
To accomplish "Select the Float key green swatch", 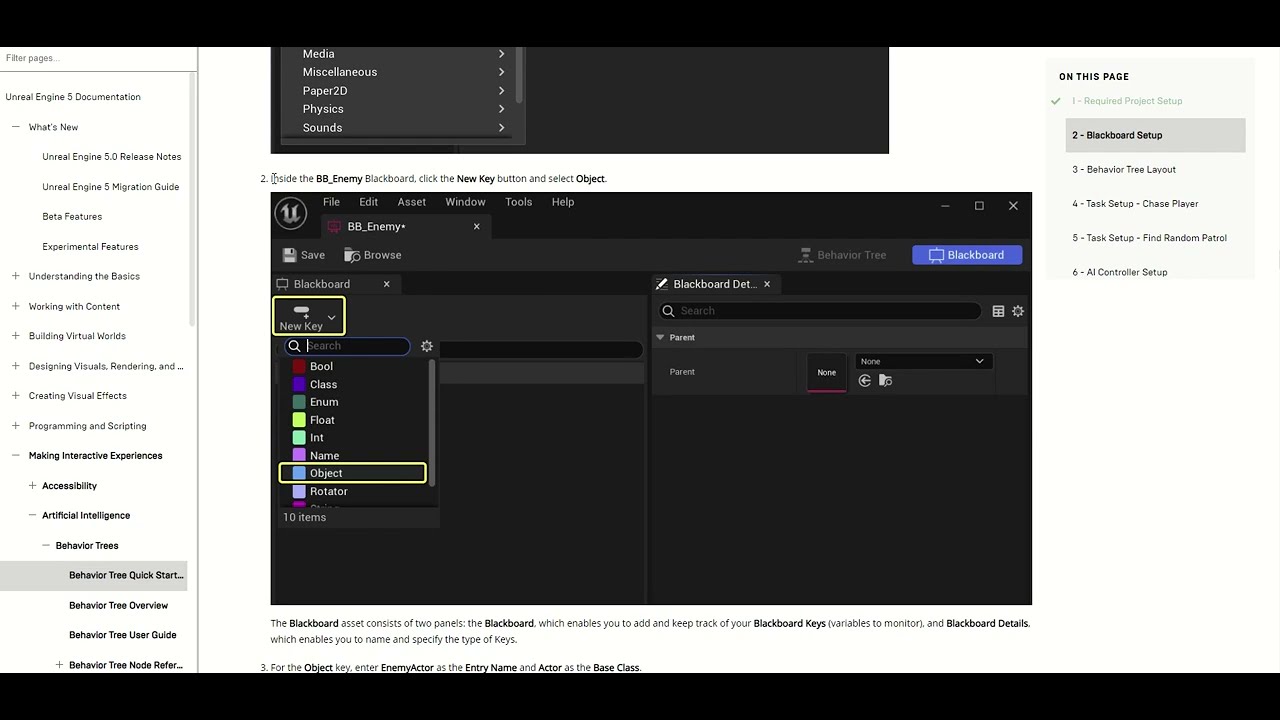I will [x=299, y=420].
